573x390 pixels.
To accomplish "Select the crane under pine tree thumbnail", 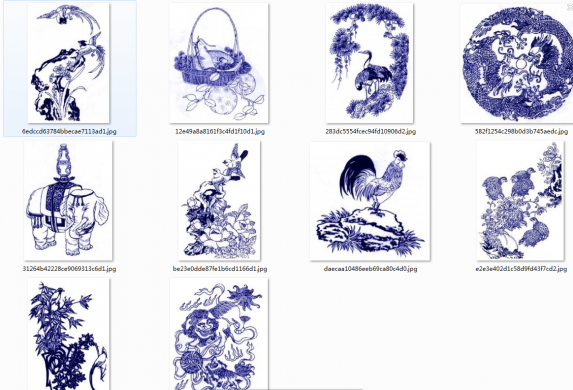I will pyautogui.click(x=369, y=63).
